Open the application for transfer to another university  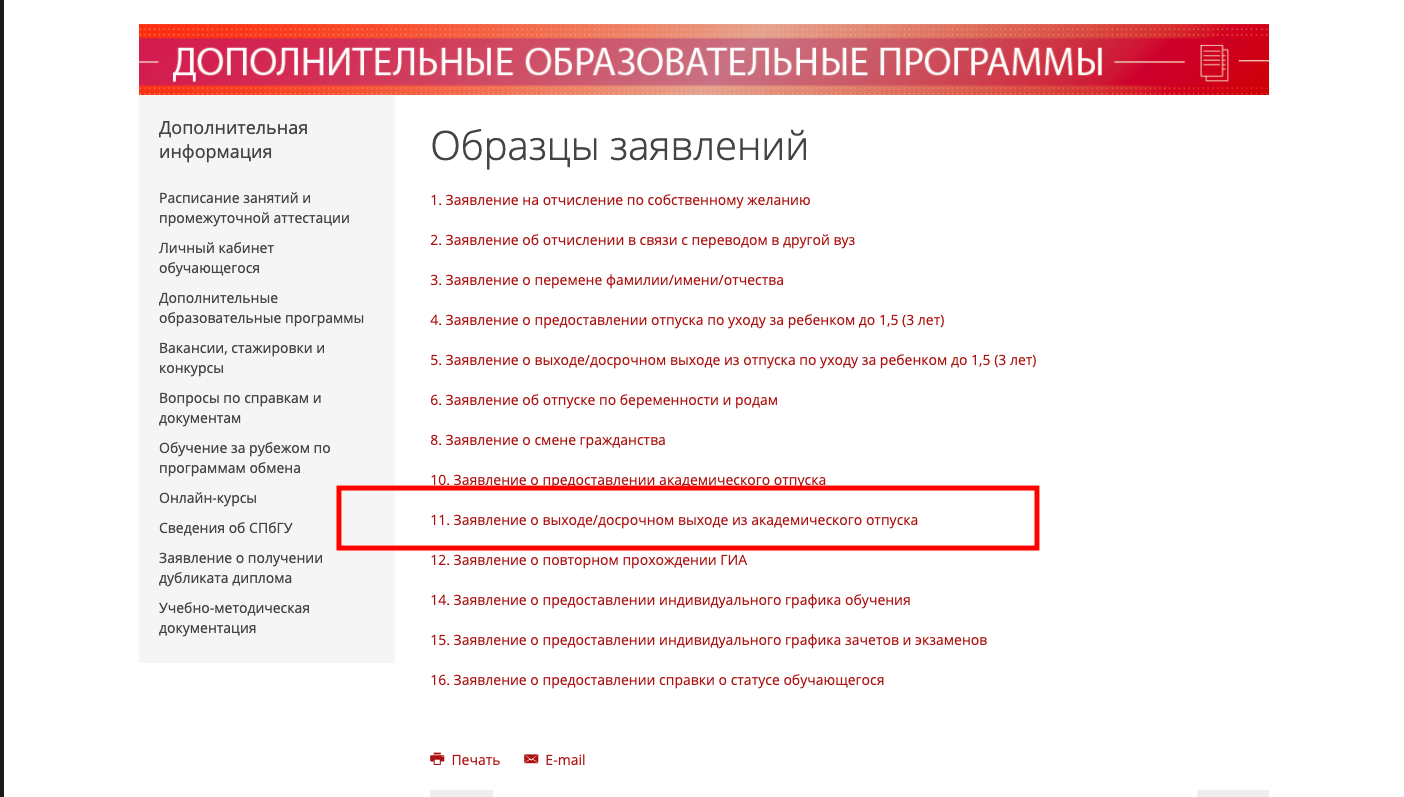click(642, 240)
